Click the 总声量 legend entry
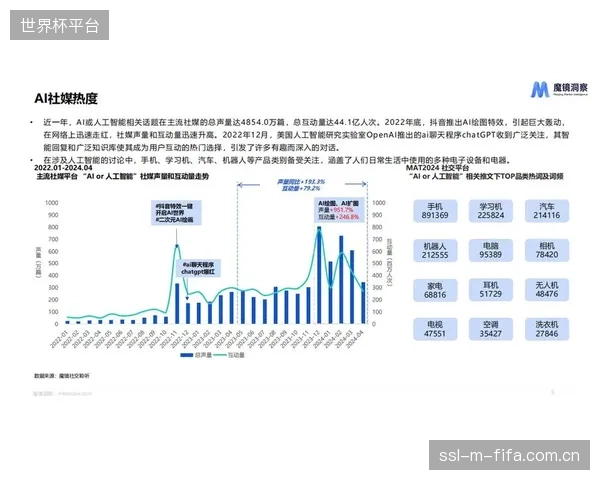 196,355
